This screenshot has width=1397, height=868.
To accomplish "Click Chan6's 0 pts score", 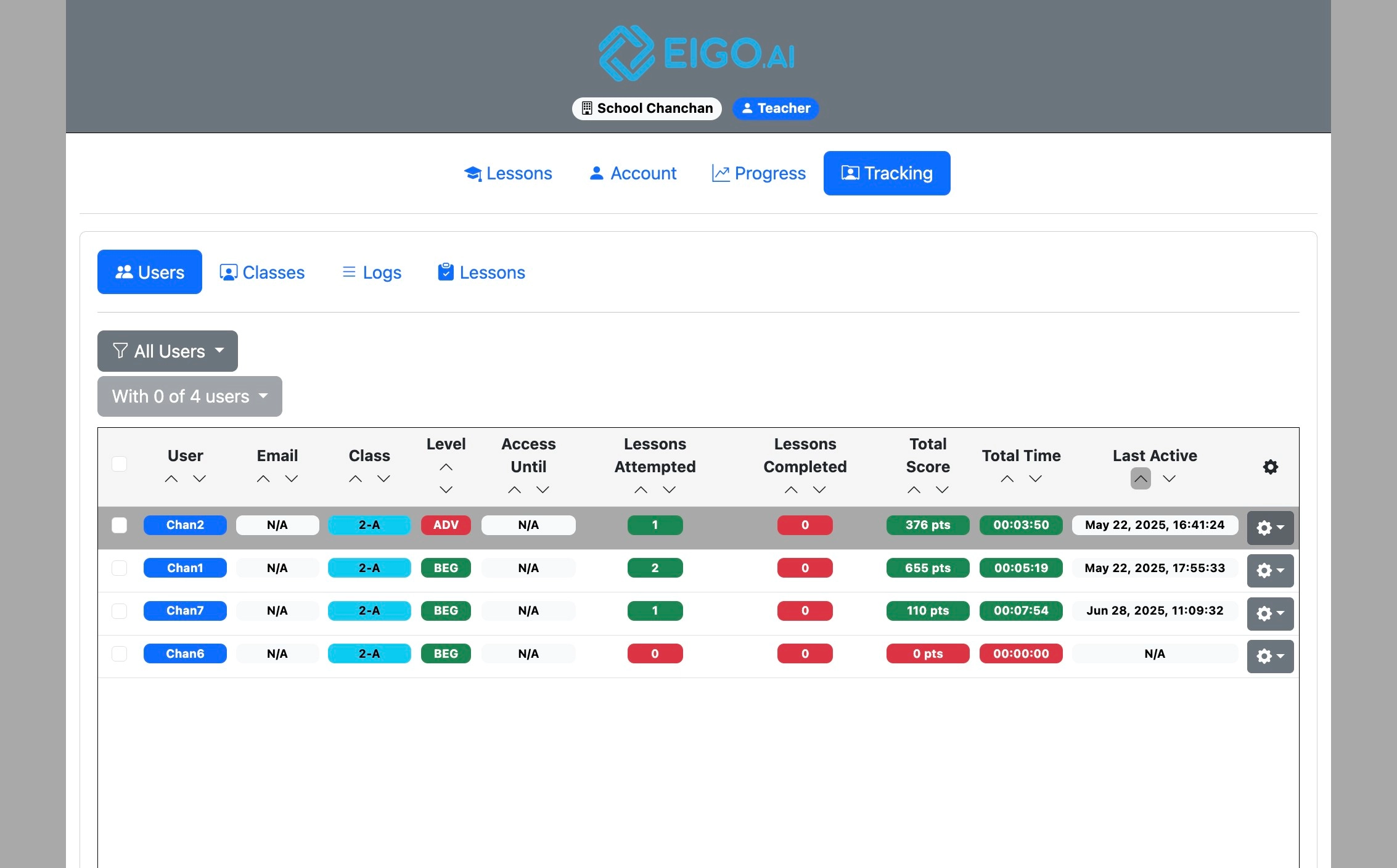I will coord(928,654).
